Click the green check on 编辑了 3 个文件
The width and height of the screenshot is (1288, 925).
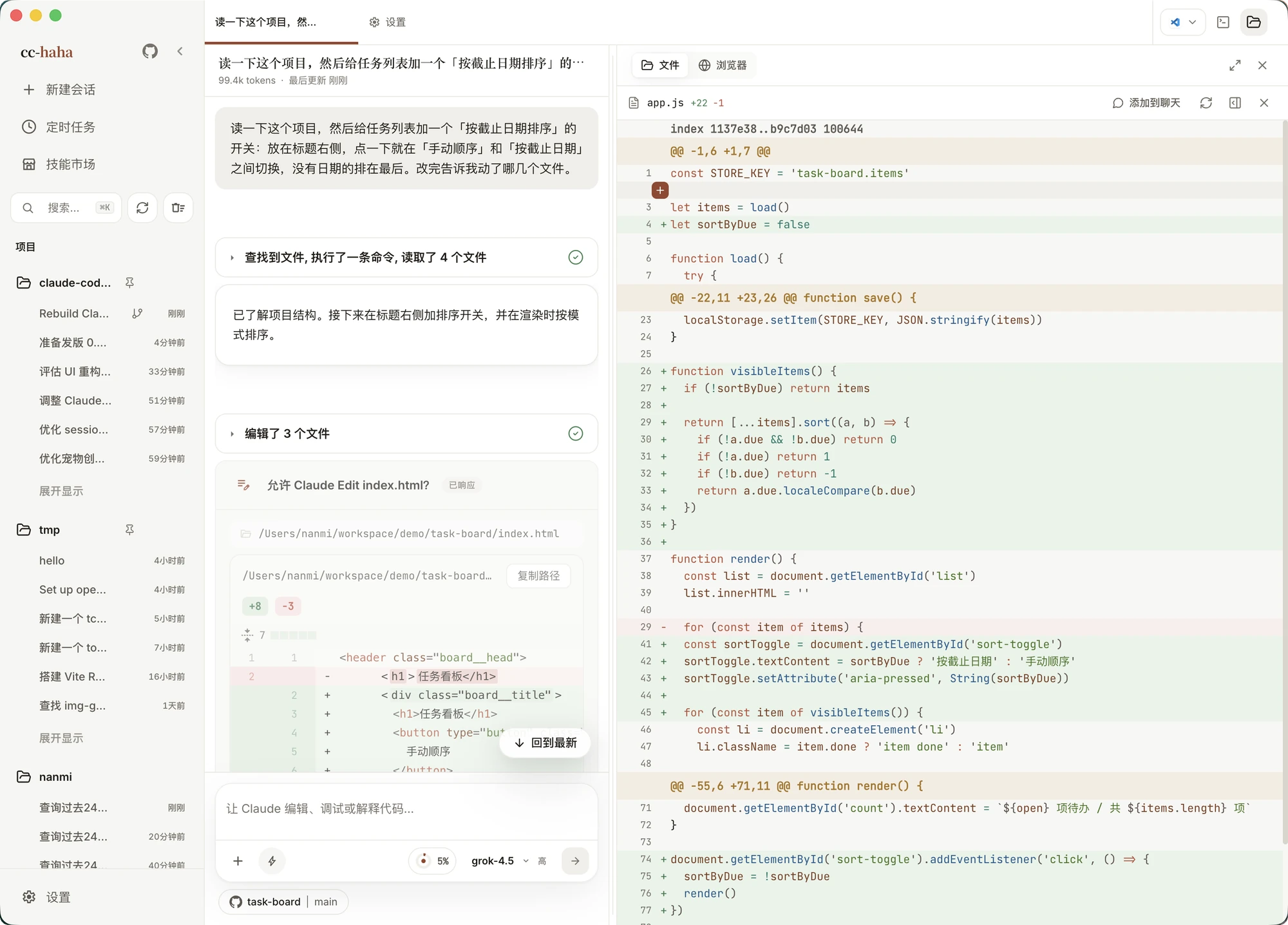click(x=576, y=434)
